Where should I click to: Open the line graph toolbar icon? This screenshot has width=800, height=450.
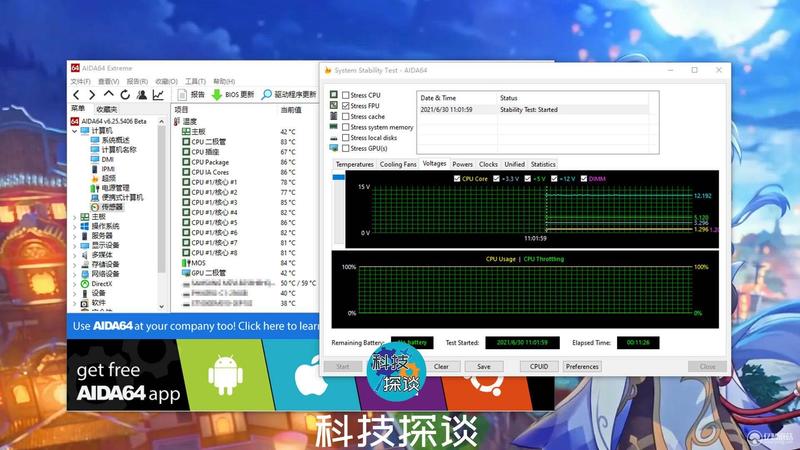158,95
